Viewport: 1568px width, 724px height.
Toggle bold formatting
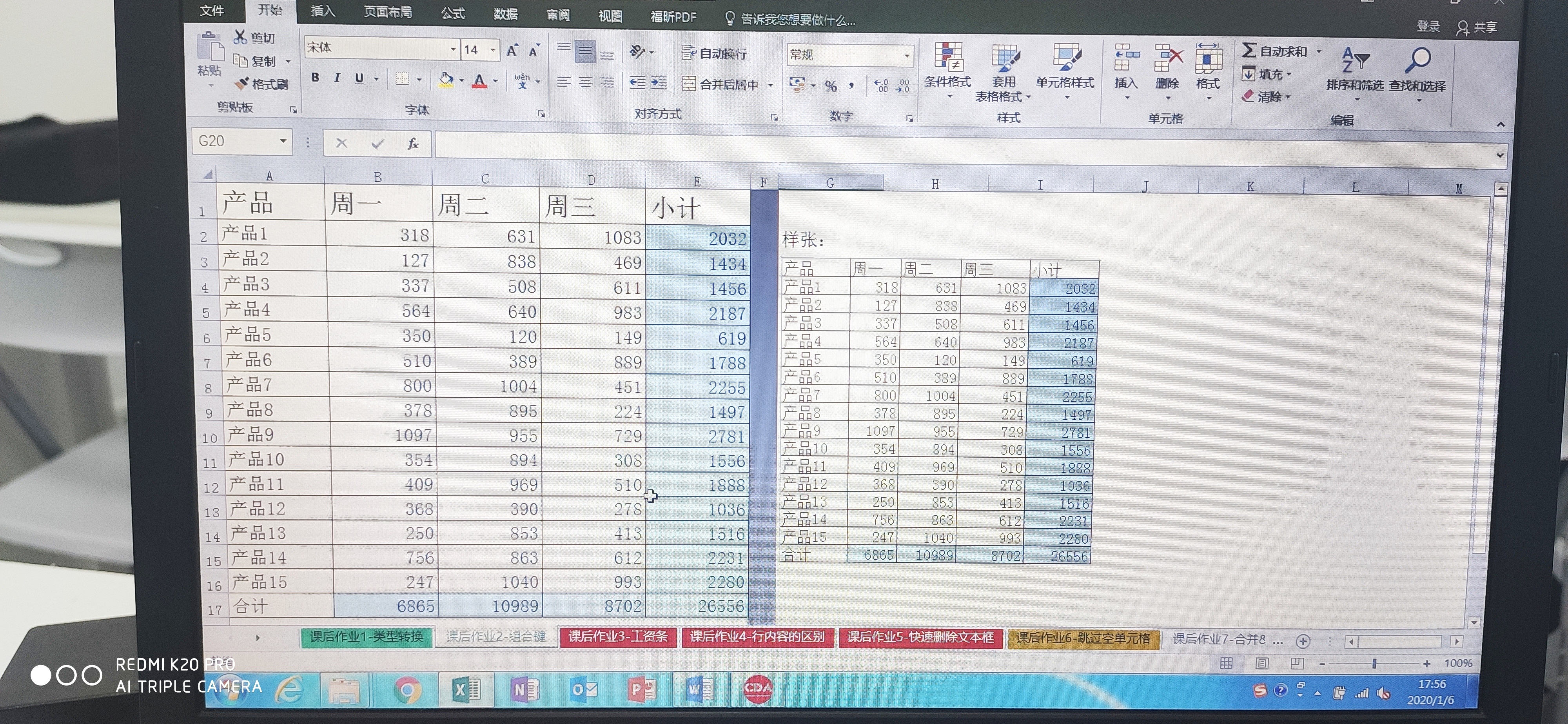click(315, 77)
